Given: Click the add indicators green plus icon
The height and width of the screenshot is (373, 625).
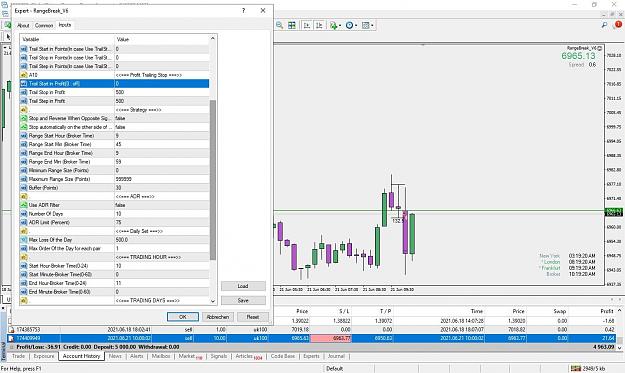Looking at the screenshot, I should 333,26.
